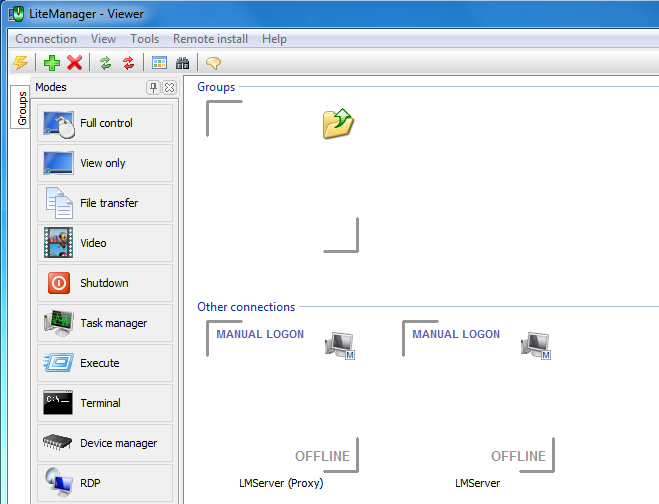Click the LMServer (Proxy) label

[x=281, y=483]
